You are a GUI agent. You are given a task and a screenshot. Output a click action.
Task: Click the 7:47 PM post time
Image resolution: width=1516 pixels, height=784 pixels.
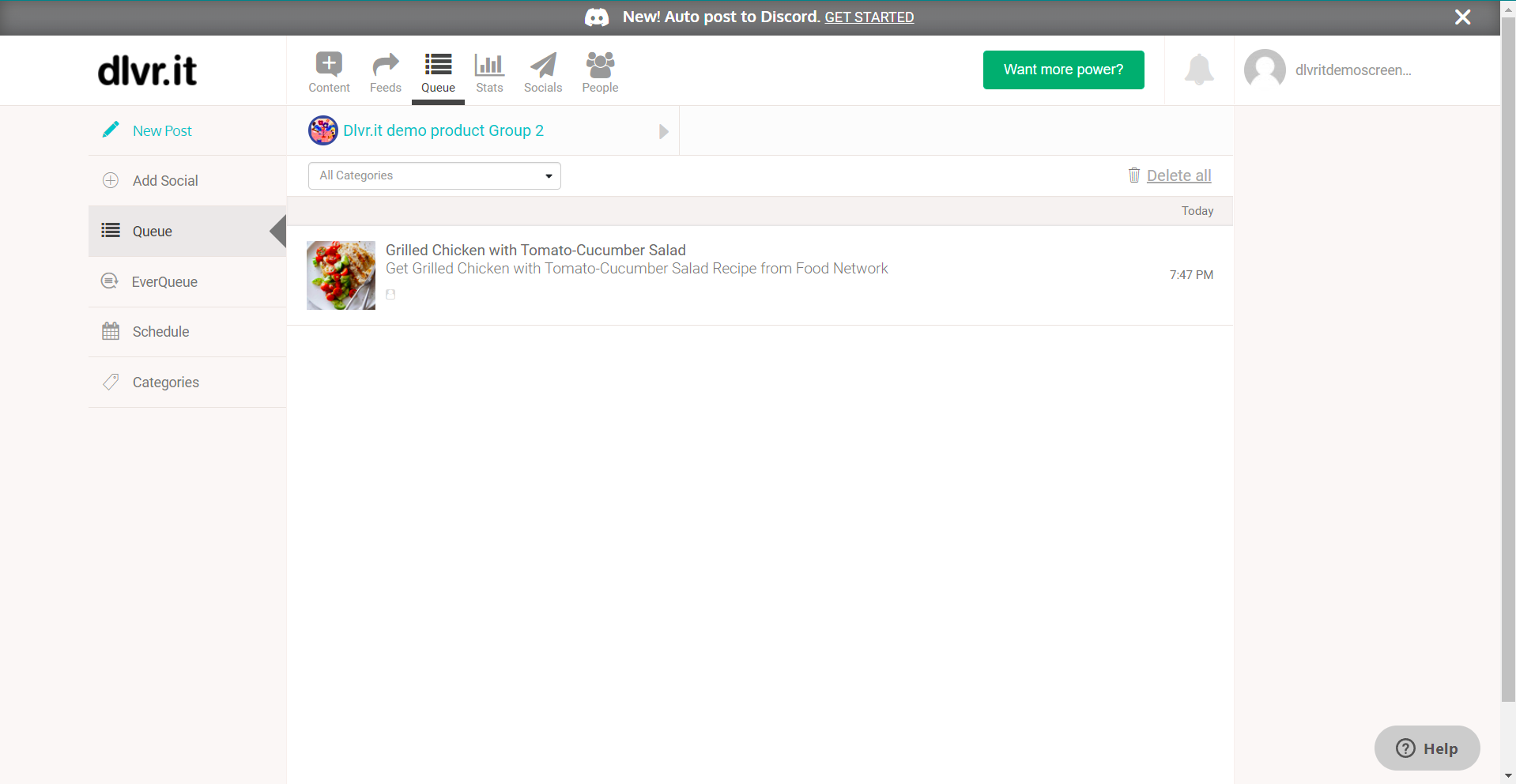(x=1191, y=275)
